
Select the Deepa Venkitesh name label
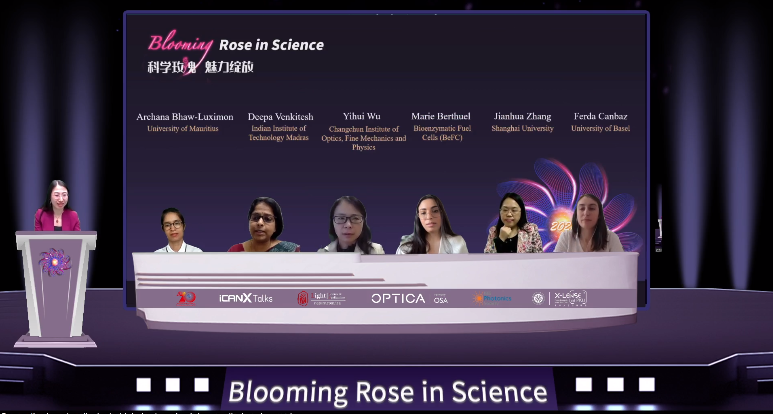(280, 117)
